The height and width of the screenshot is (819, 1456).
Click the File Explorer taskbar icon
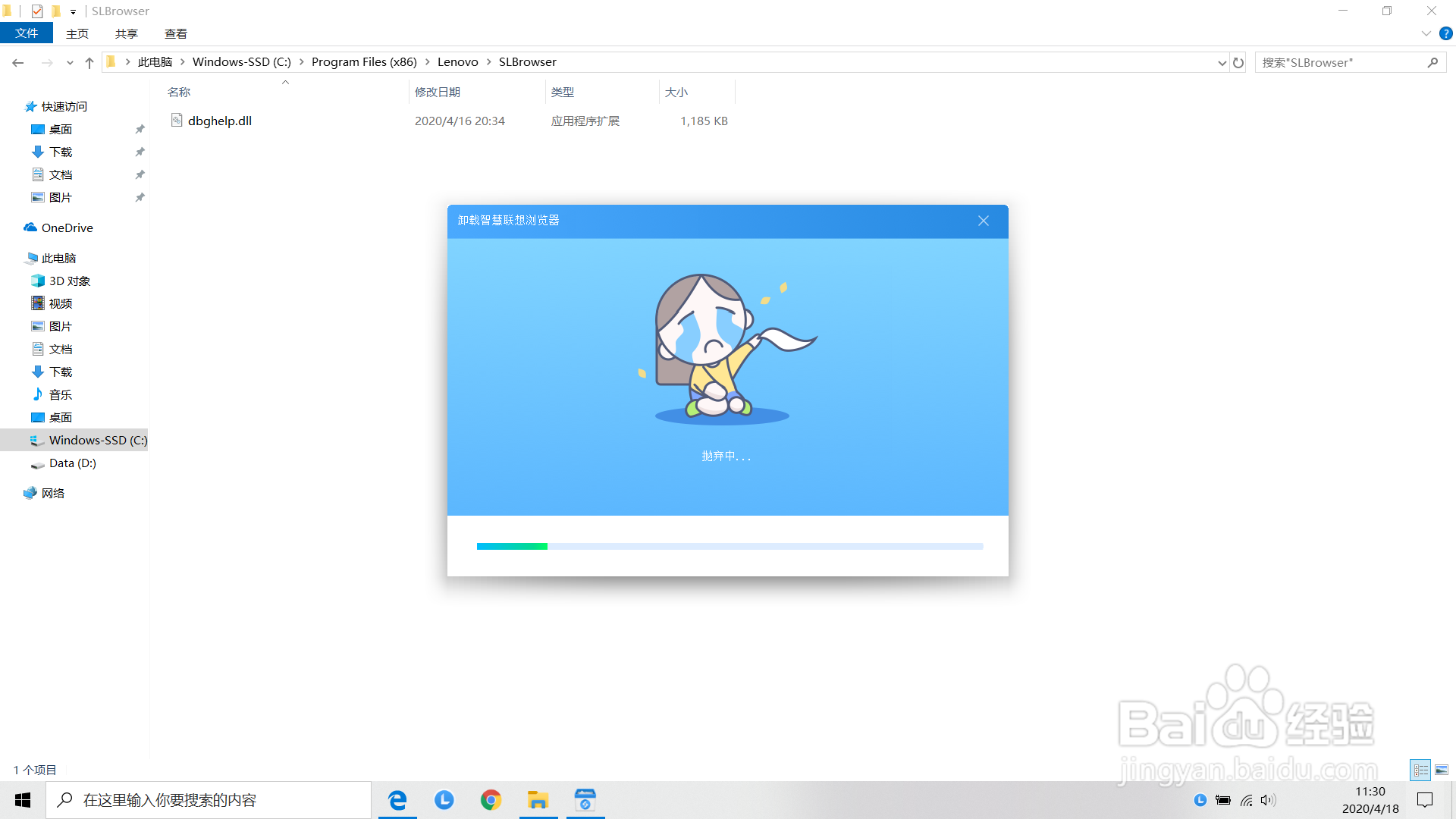pos(538,800)
